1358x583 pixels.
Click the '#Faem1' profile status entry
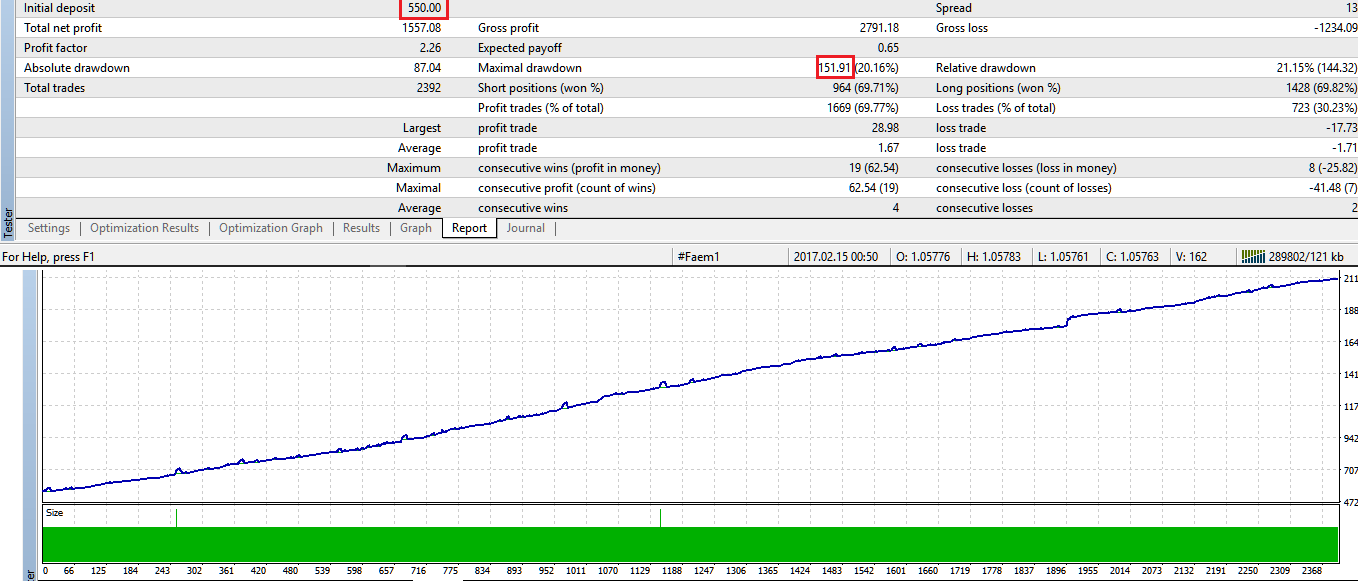click(x=698, y=257)
